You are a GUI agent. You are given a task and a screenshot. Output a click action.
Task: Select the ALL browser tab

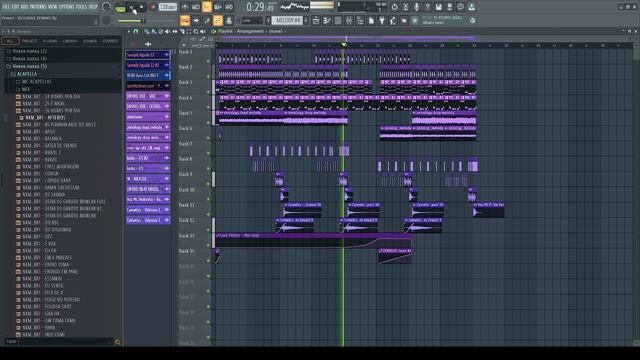(x=10, y=41)
